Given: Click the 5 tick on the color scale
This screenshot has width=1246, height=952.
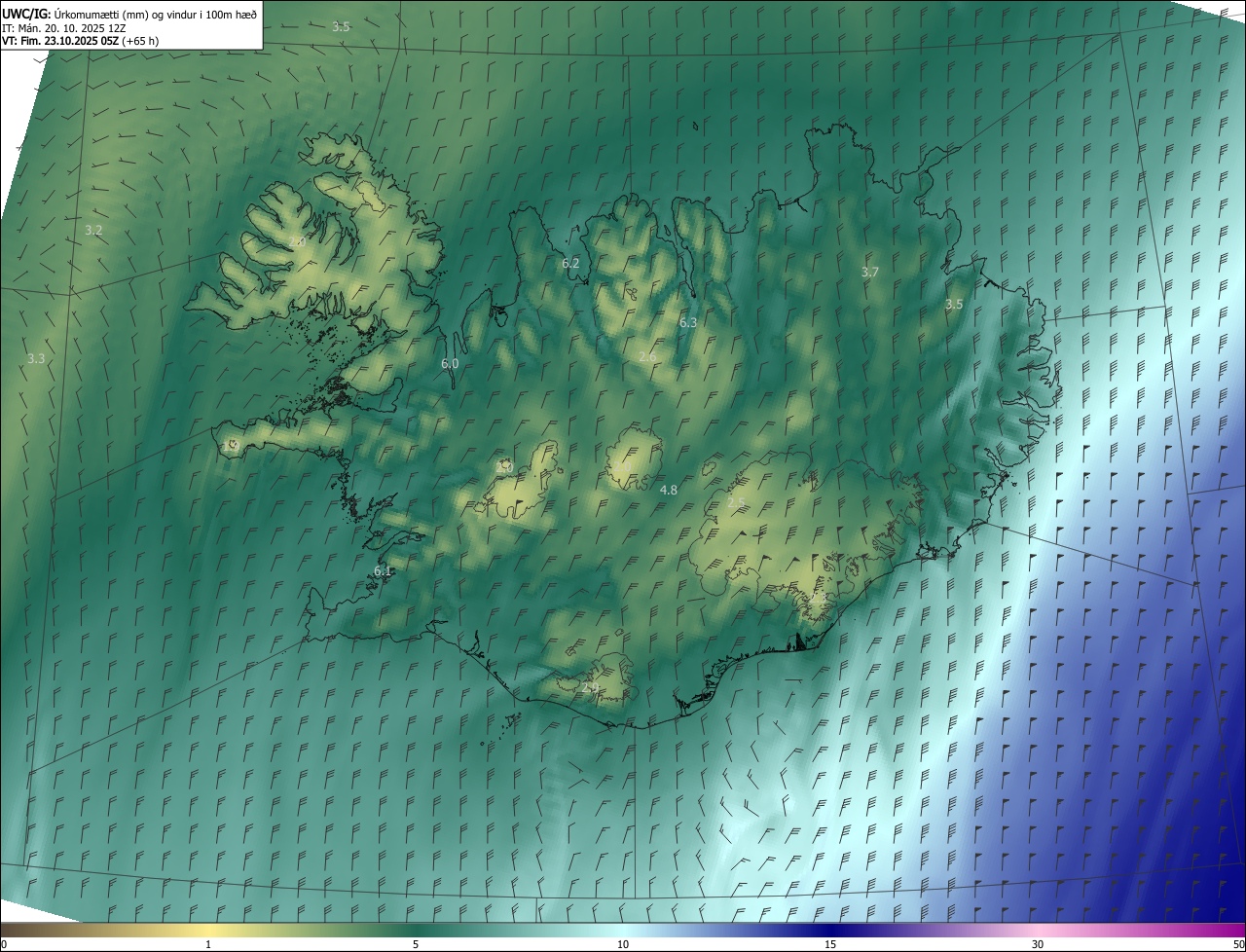Looking at the screenshot, I should (x=416, y=944).
